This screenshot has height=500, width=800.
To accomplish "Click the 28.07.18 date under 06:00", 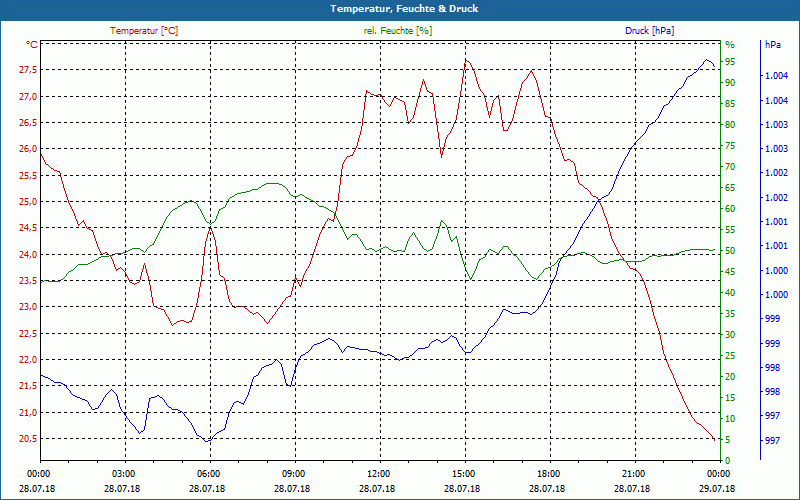I will tap(207, 488).
